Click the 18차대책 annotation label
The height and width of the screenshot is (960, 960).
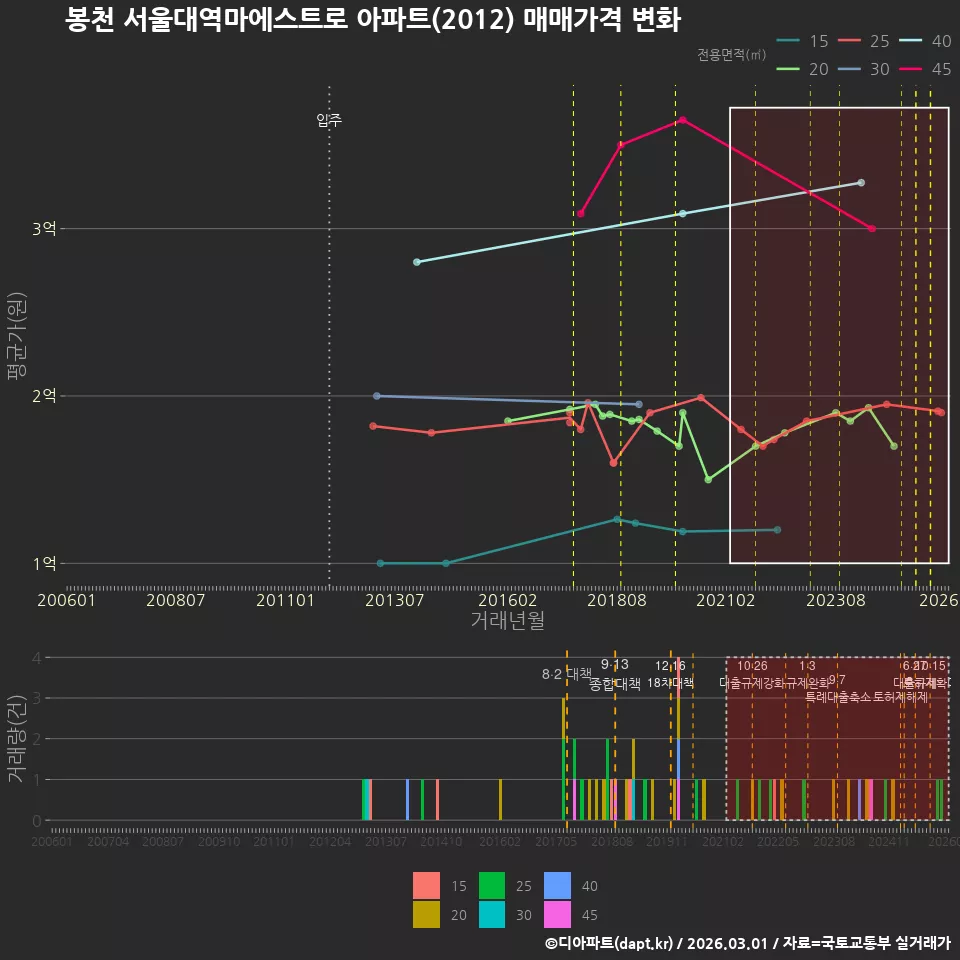[x=670, y=683]
